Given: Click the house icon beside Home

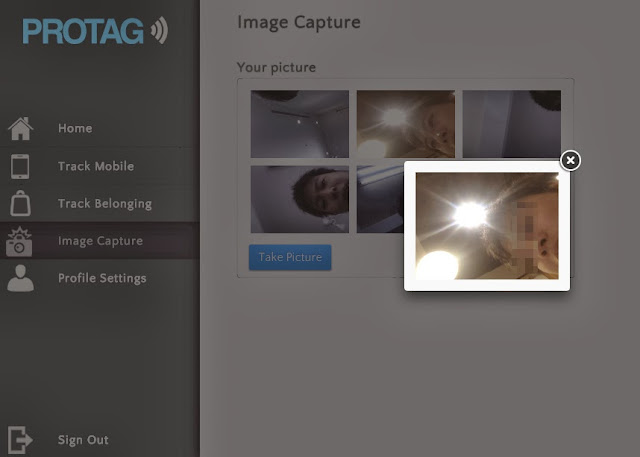Looking at the screenshot, I should tap(20, 129).
